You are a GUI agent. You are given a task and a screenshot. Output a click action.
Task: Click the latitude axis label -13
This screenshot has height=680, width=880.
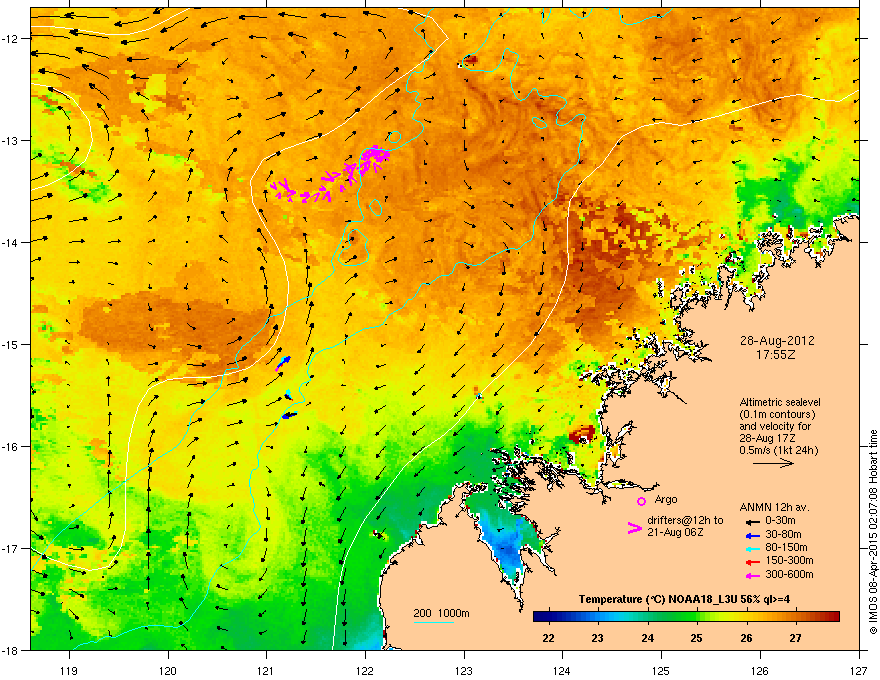pyautogui.click(x=10, y=141)
